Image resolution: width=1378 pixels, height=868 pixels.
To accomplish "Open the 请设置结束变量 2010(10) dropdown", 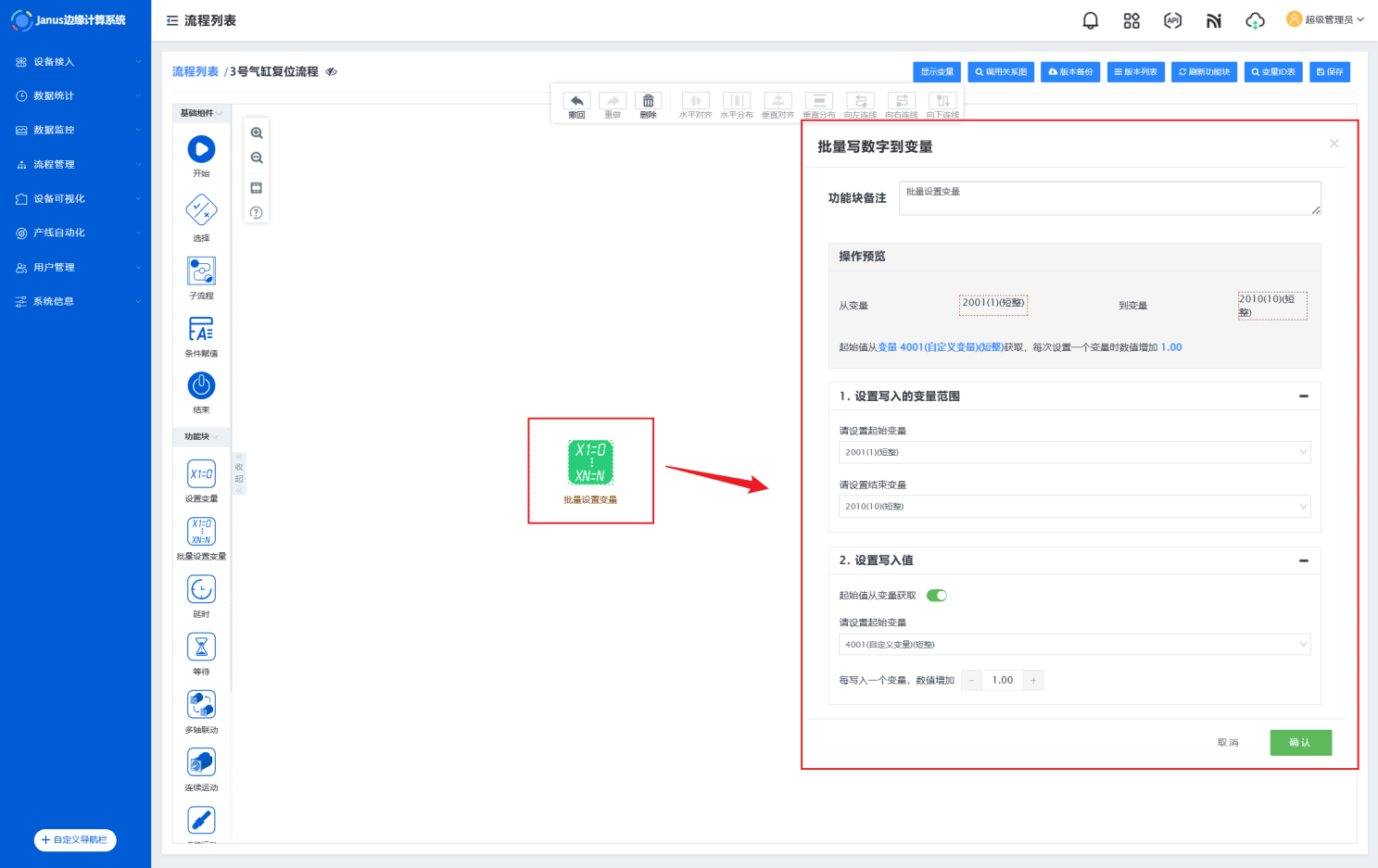I will click(1074, 507).
